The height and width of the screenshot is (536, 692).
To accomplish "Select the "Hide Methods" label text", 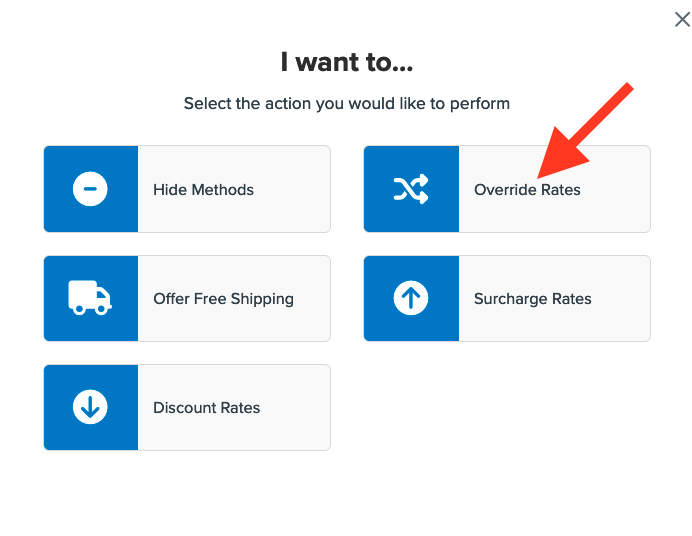I will [x=203, y=190].
